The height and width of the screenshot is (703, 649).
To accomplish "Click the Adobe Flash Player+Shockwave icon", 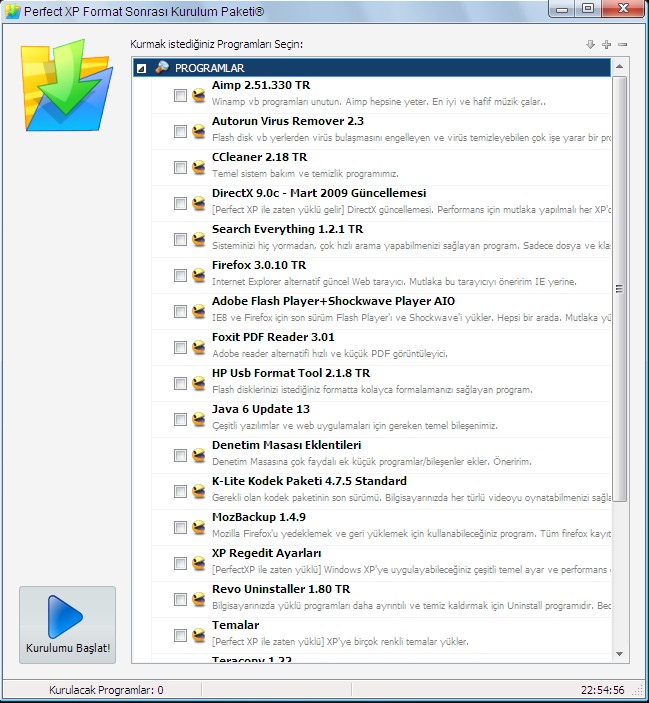I will pos(199,311).
